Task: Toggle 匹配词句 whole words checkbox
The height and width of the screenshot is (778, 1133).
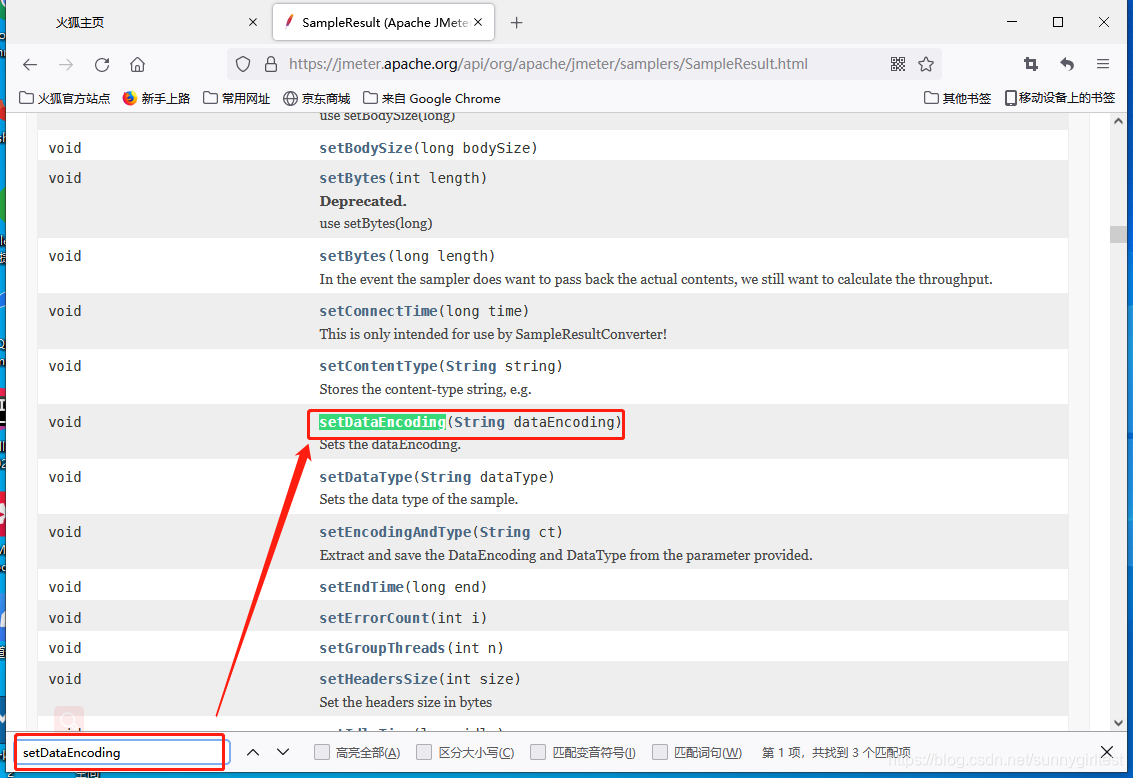Action: coord(660,752)
